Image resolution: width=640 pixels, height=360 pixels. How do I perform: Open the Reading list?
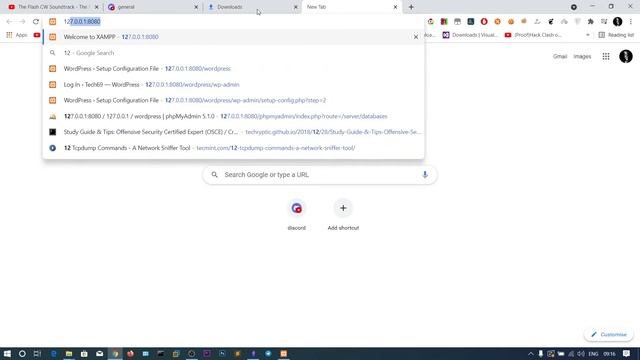click(x=616, y=35)
